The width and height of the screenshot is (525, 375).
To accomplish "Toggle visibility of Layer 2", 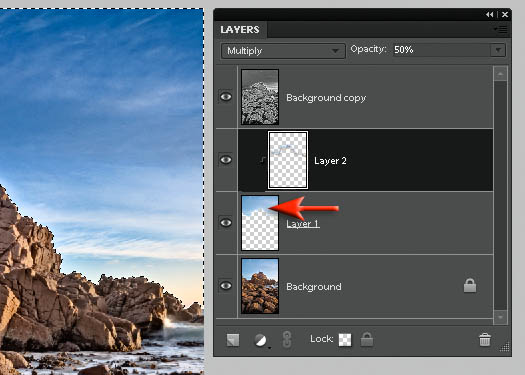I will point(226,160).
